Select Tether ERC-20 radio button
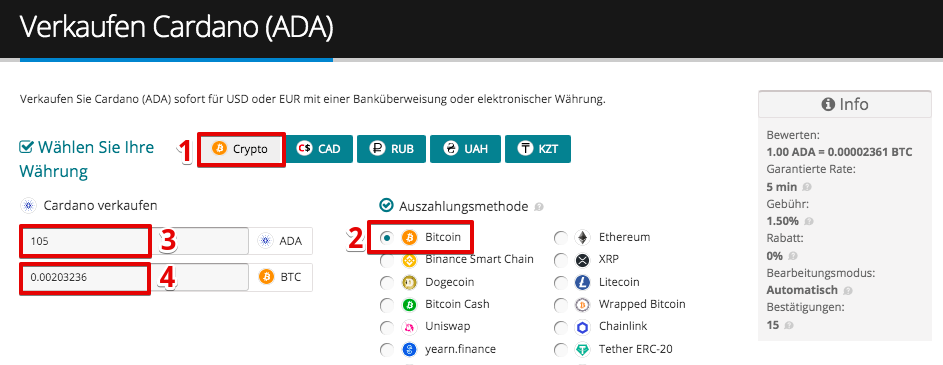 click(561, 349)
